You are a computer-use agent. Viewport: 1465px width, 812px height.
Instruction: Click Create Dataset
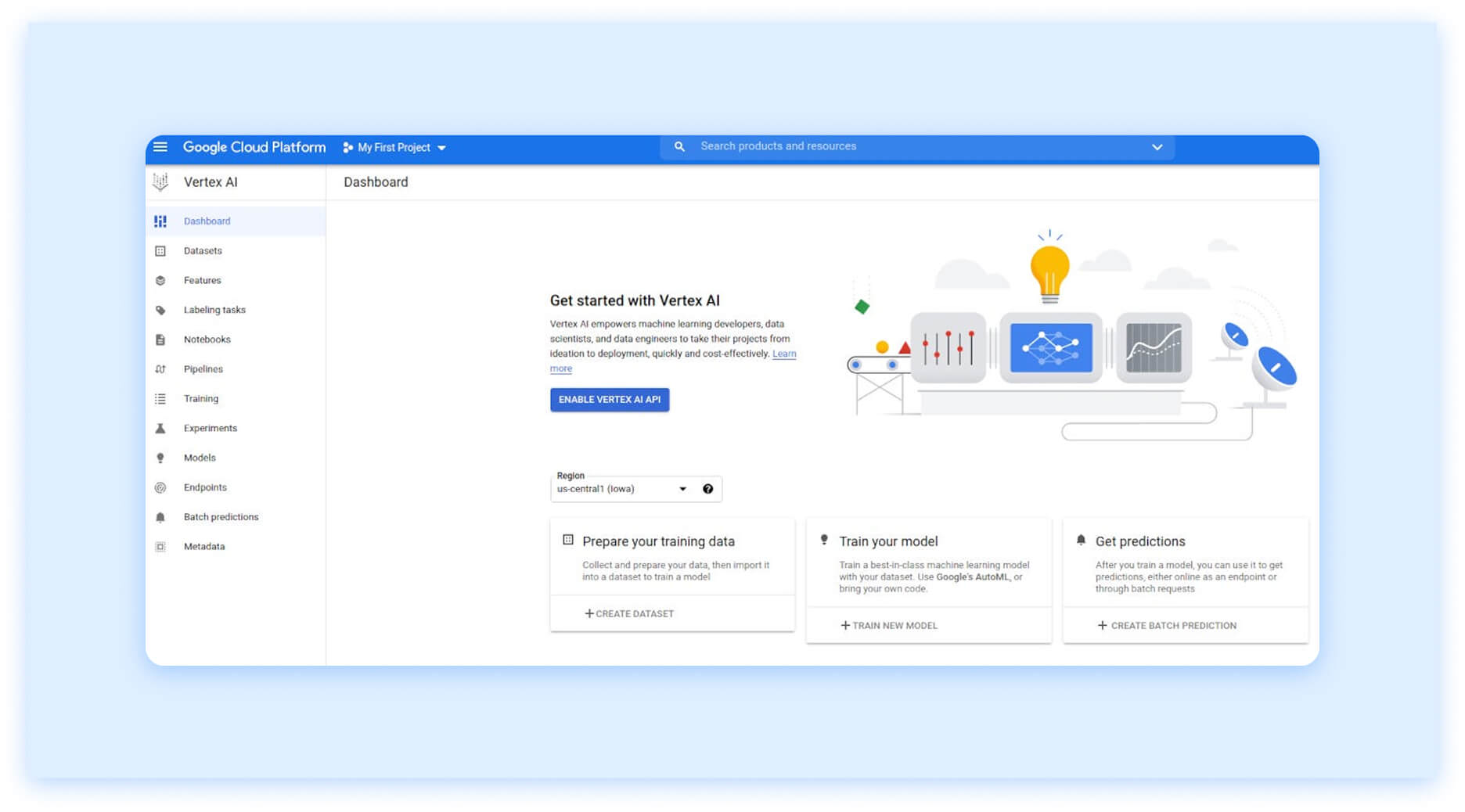pos(629,613)
